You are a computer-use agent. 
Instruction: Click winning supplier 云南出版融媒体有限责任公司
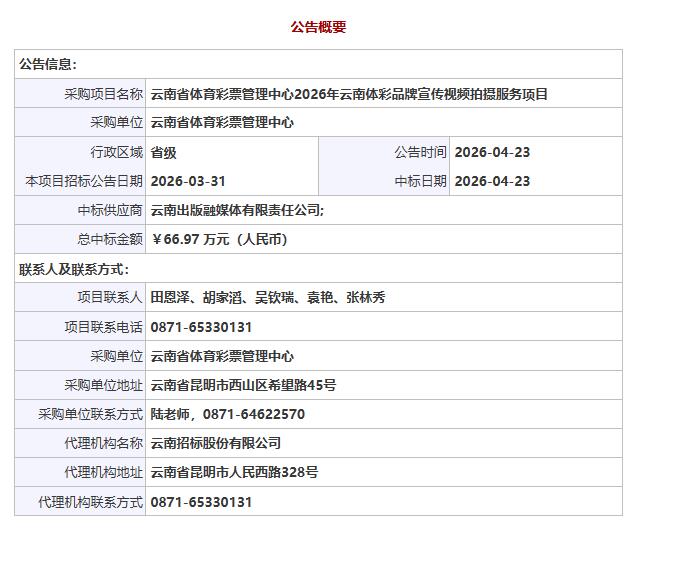(x=237, y=210)
